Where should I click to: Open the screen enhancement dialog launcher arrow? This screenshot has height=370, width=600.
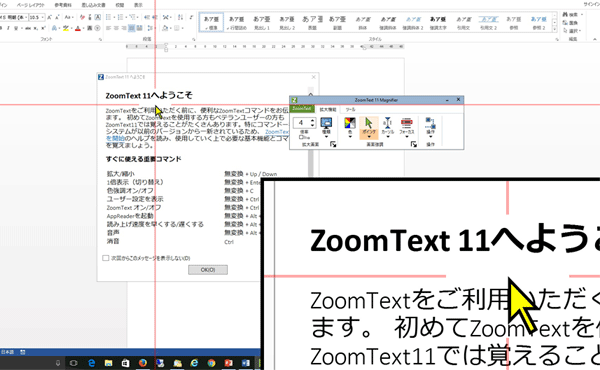414,144
